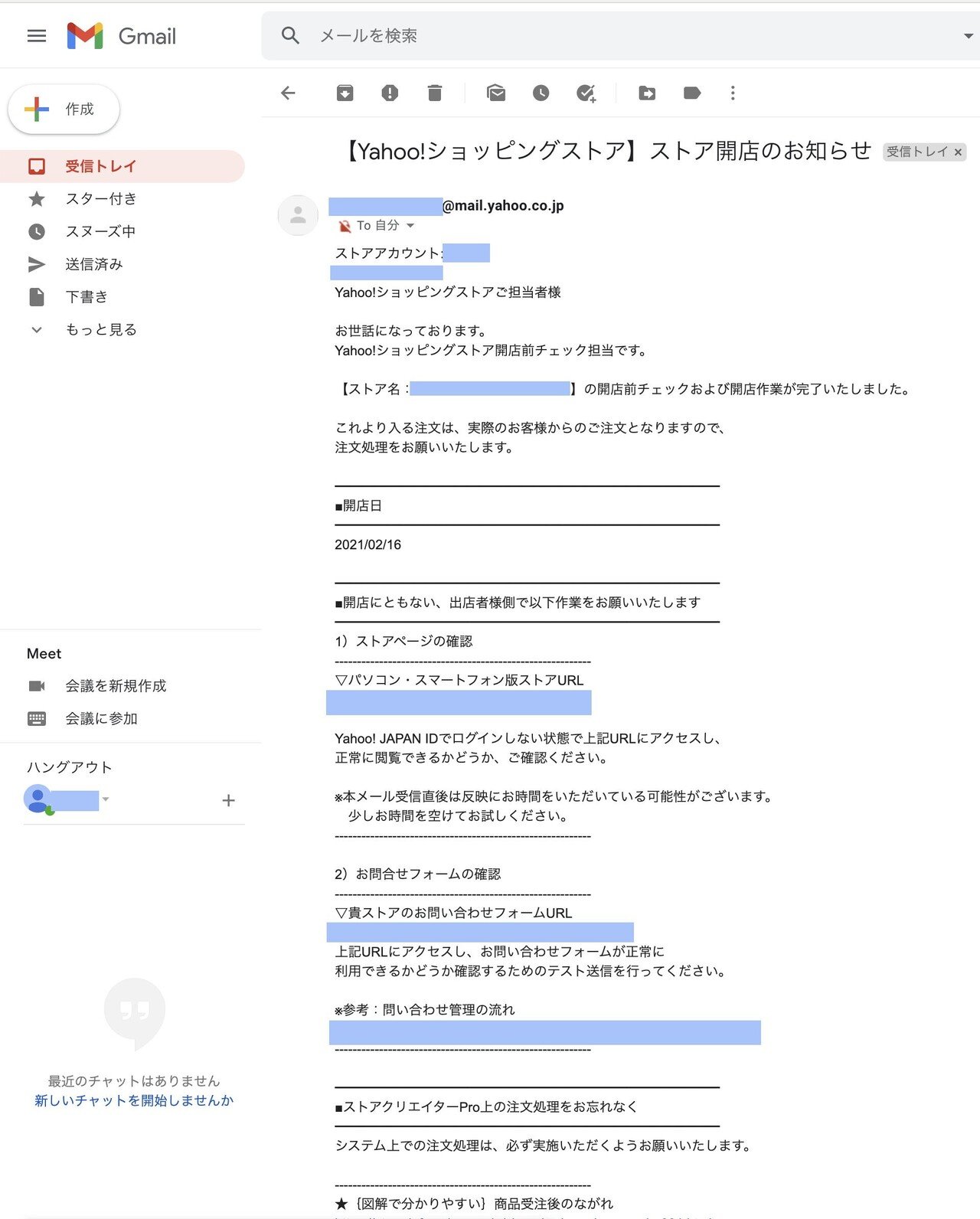Open the more options three-dot menu
This screenshot has height=1219, width=980.
click(733, 93)
